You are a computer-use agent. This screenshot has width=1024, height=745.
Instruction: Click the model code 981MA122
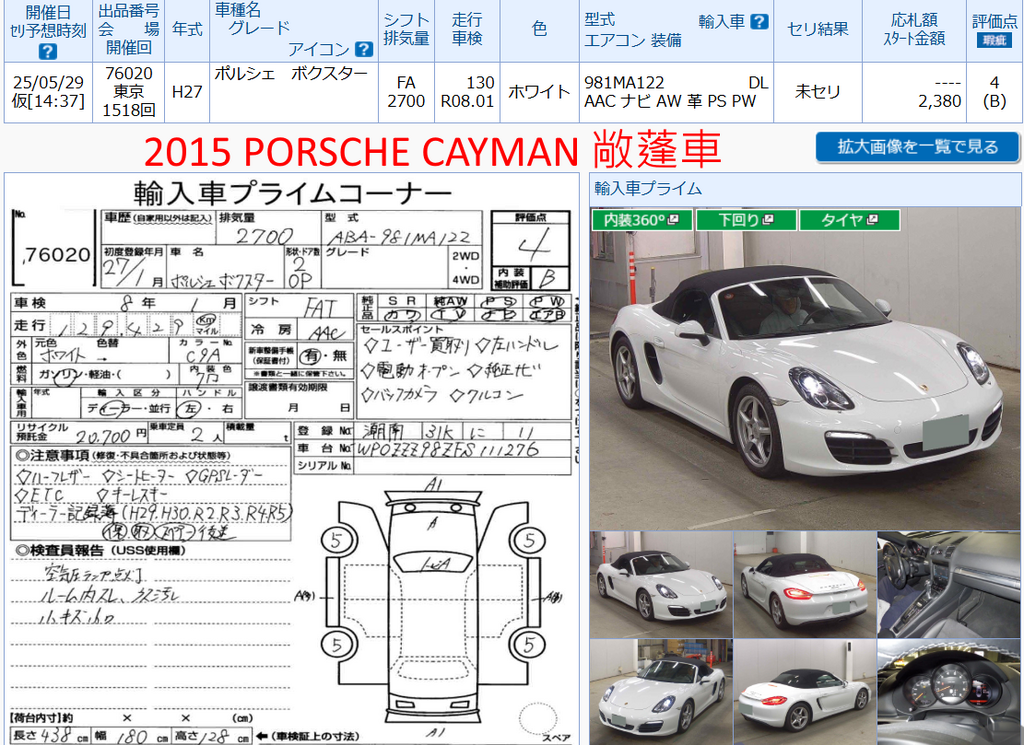coord(624,83)
